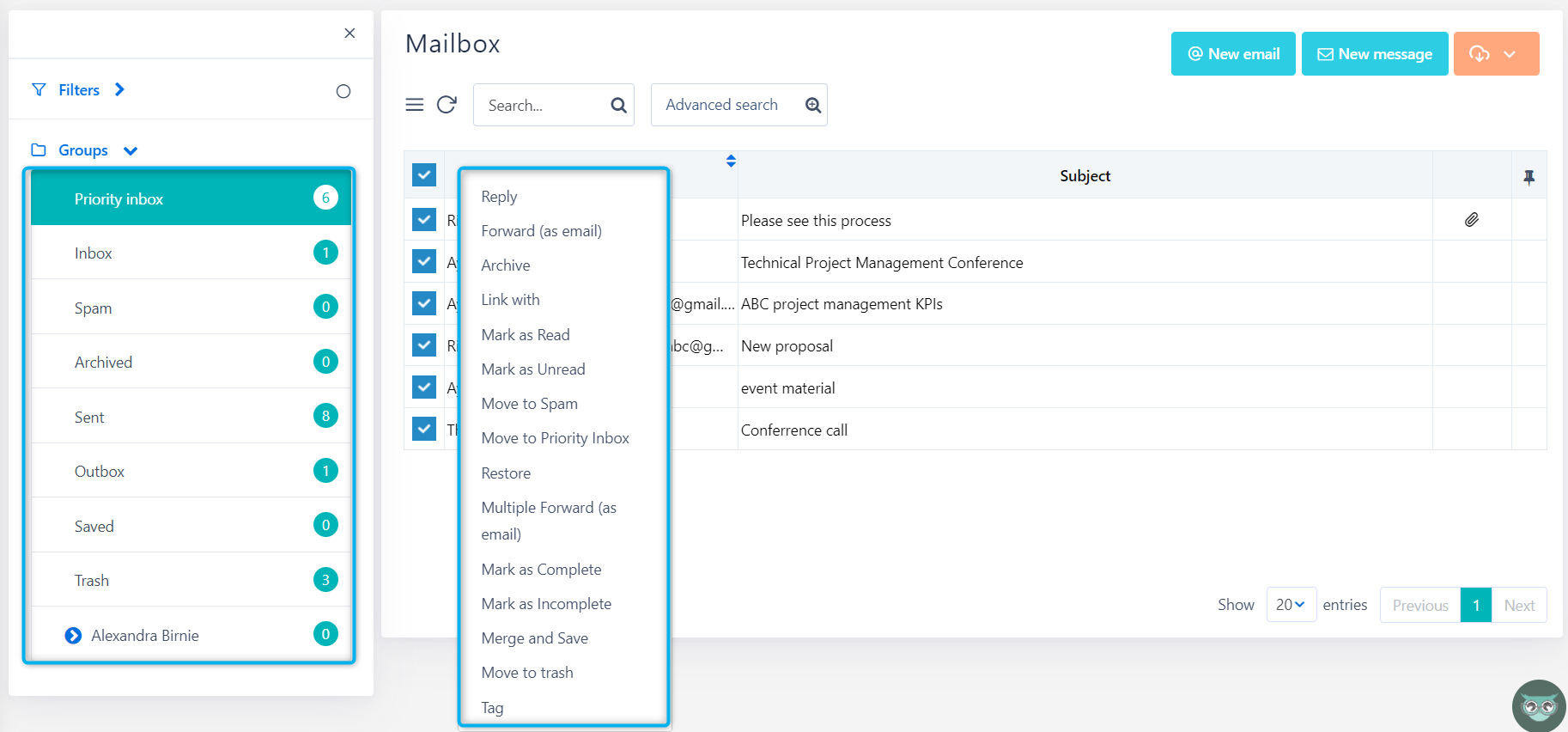
Task: Open the Archived folder
Action: 191,362
